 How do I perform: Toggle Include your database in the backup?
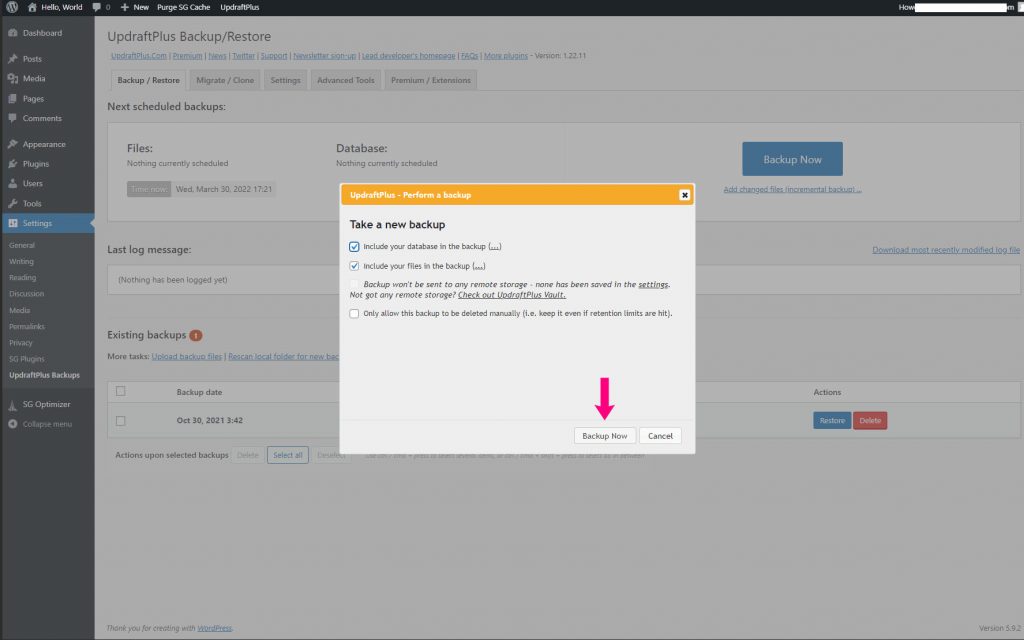354,247
